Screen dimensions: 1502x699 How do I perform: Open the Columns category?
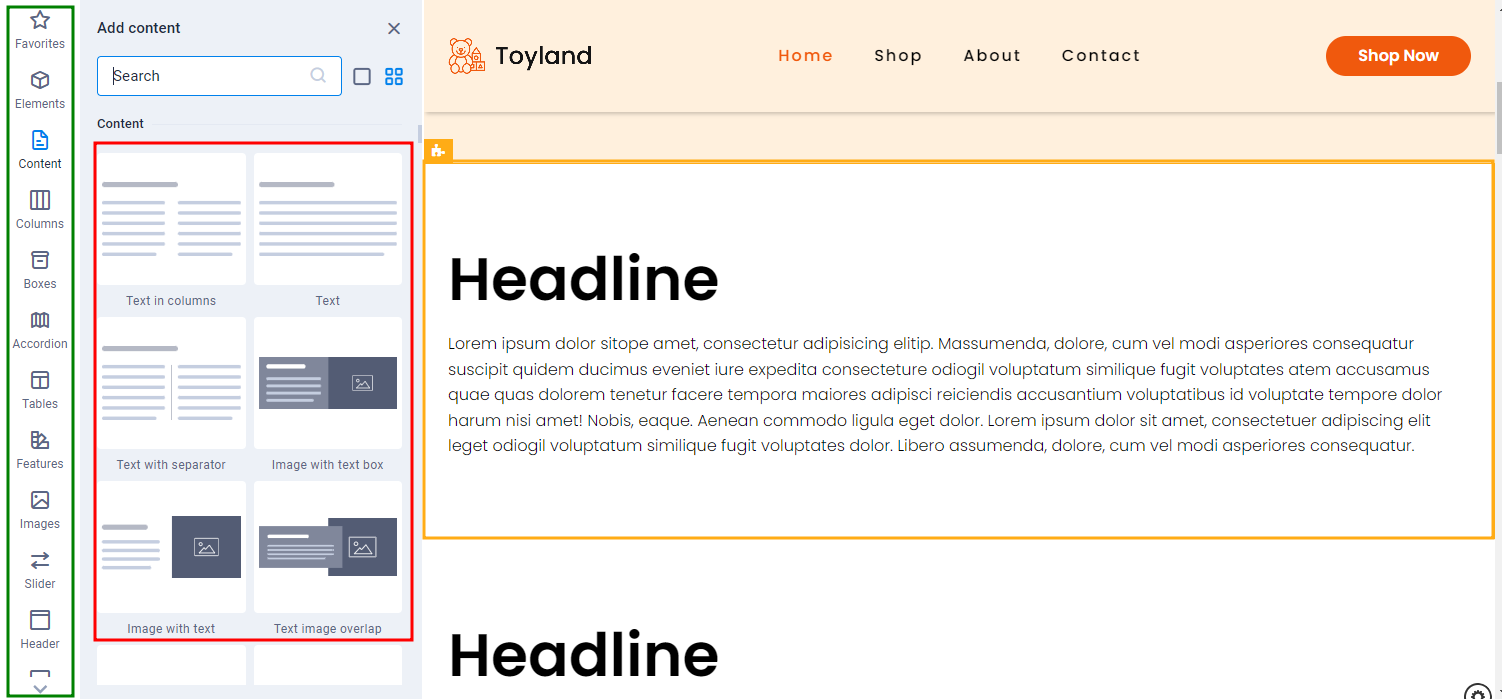coord(40,210)
